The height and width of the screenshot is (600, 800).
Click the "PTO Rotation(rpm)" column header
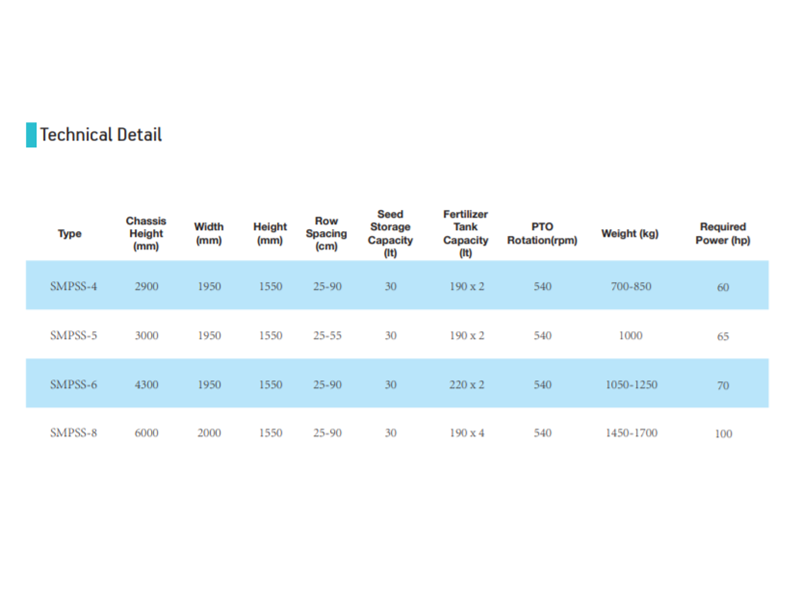tap(542, 234)
